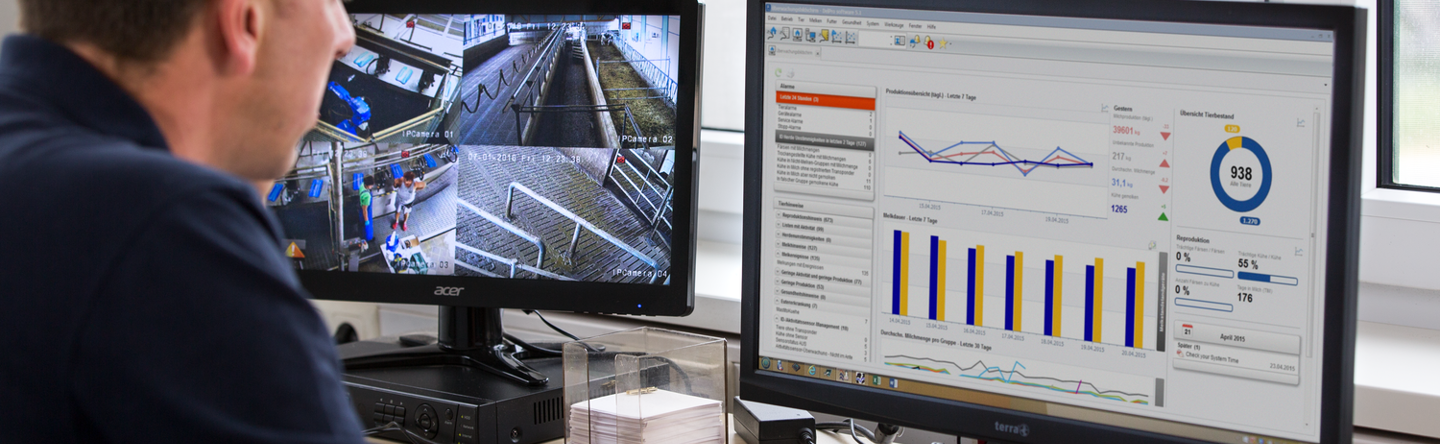
Task: Click the 938 animals donut chart
Action: click(x=1240, y=173)
